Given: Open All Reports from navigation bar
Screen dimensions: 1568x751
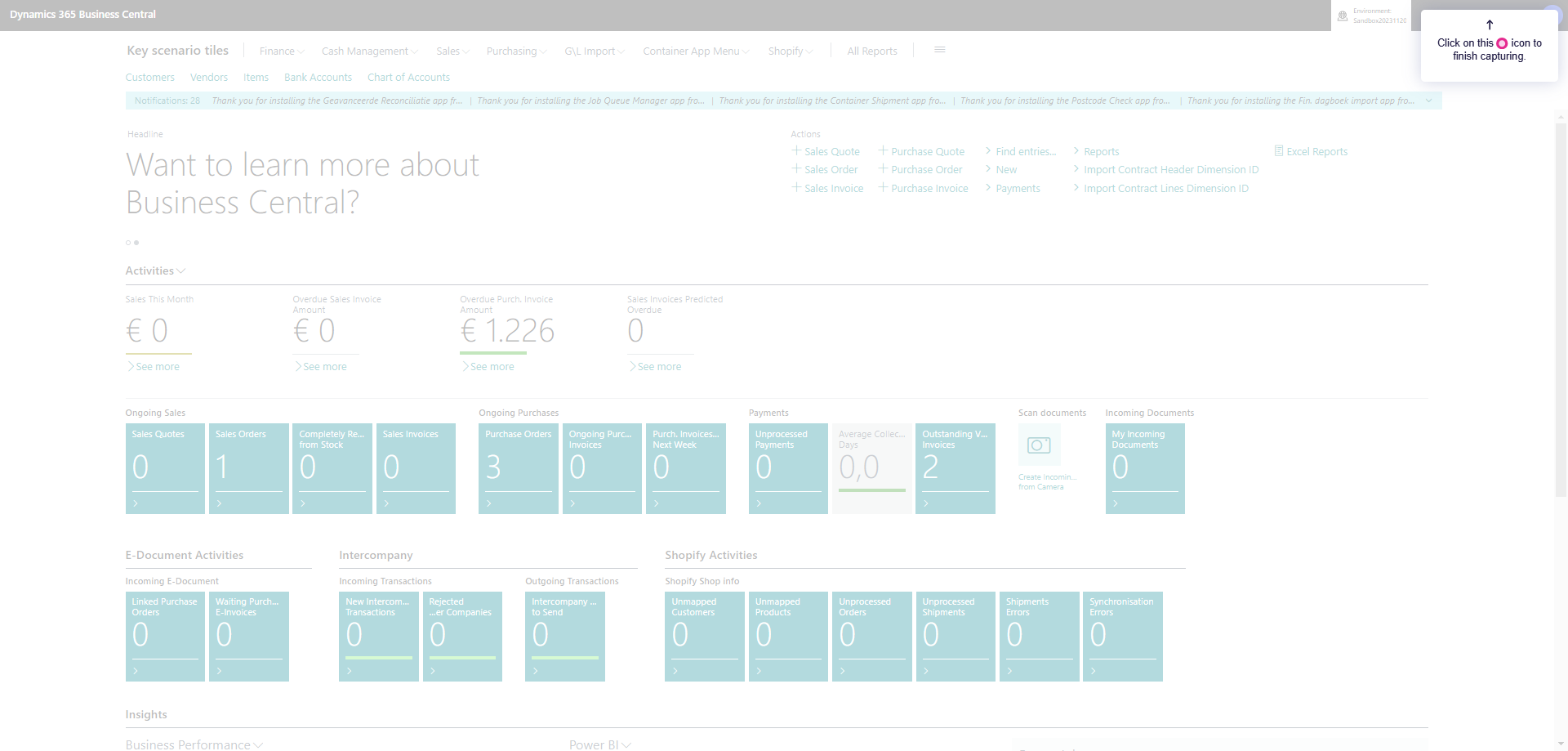Looking at the screenshot, I should tap(872, 51).
